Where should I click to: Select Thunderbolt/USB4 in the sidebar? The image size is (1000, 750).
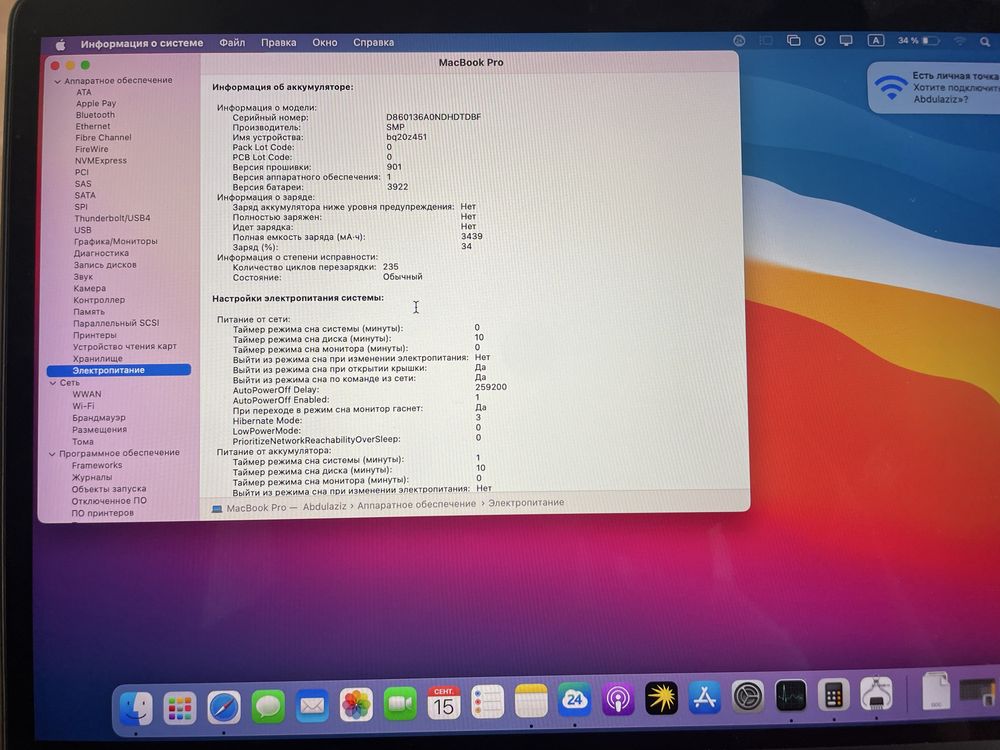click(x=112, y=218)
